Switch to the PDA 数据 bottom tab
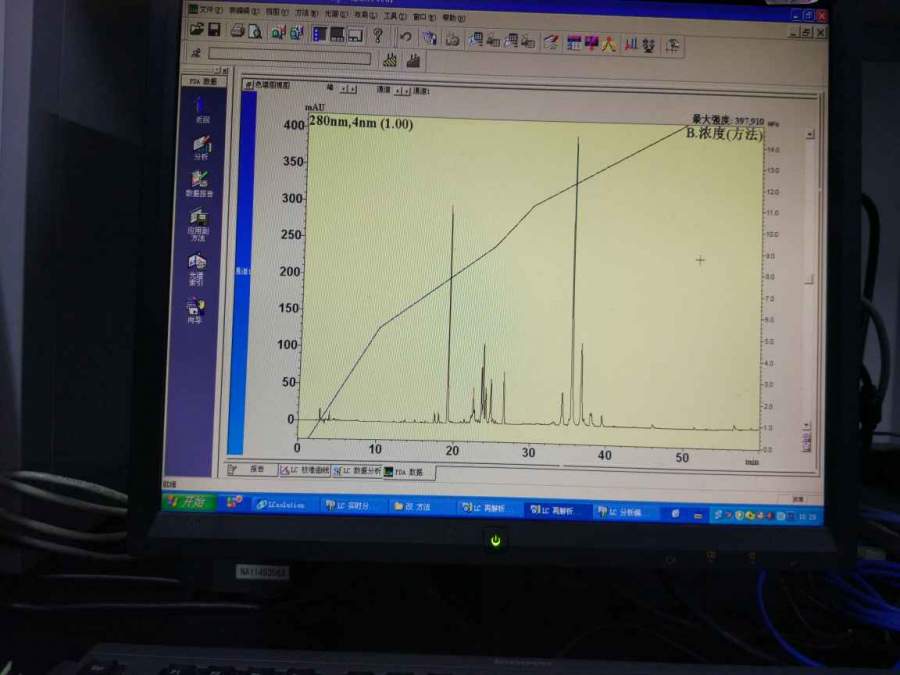The width and height of the screenshot is (900, 675). click(409, 472)
